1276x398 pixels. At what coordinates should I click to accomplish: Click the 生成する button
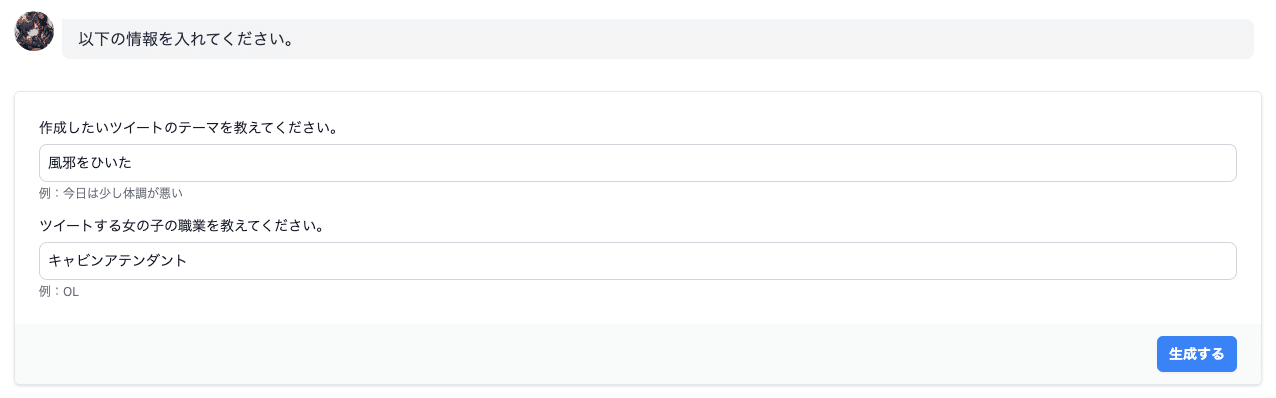coord(1196,354)
